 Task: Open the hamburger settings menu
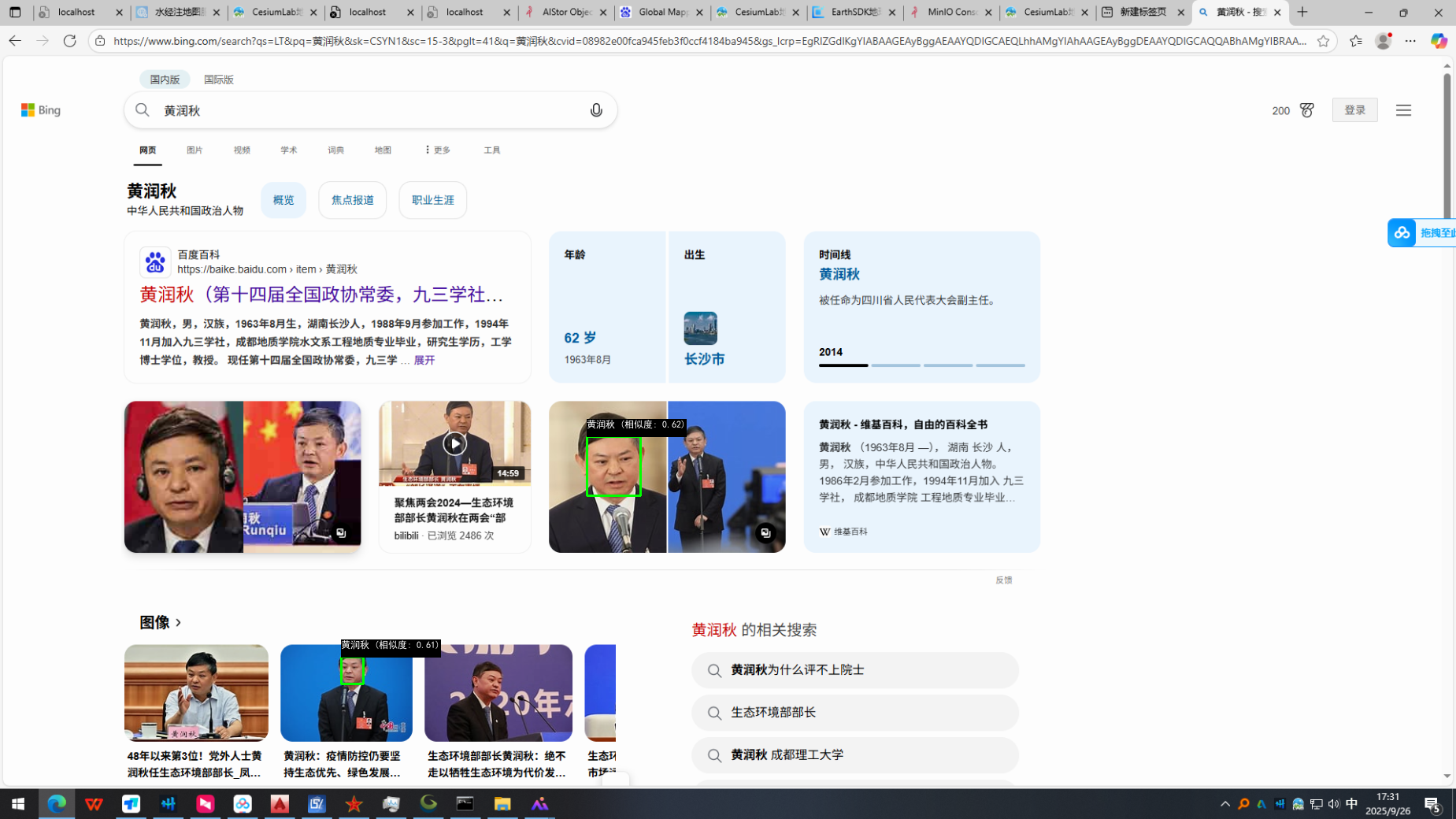[x=1403, y=110]
